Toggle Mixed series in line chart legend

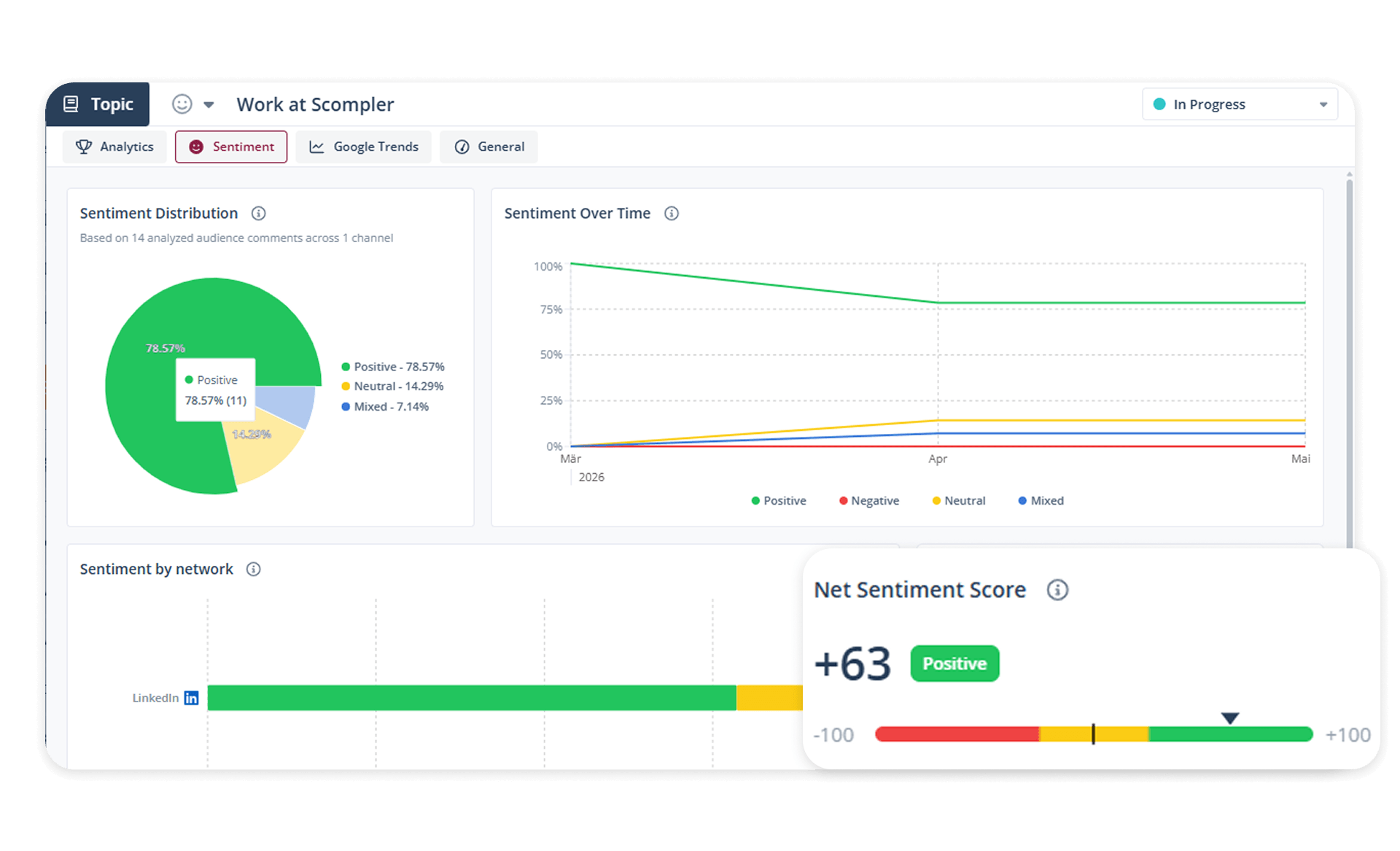point(1041,501)
